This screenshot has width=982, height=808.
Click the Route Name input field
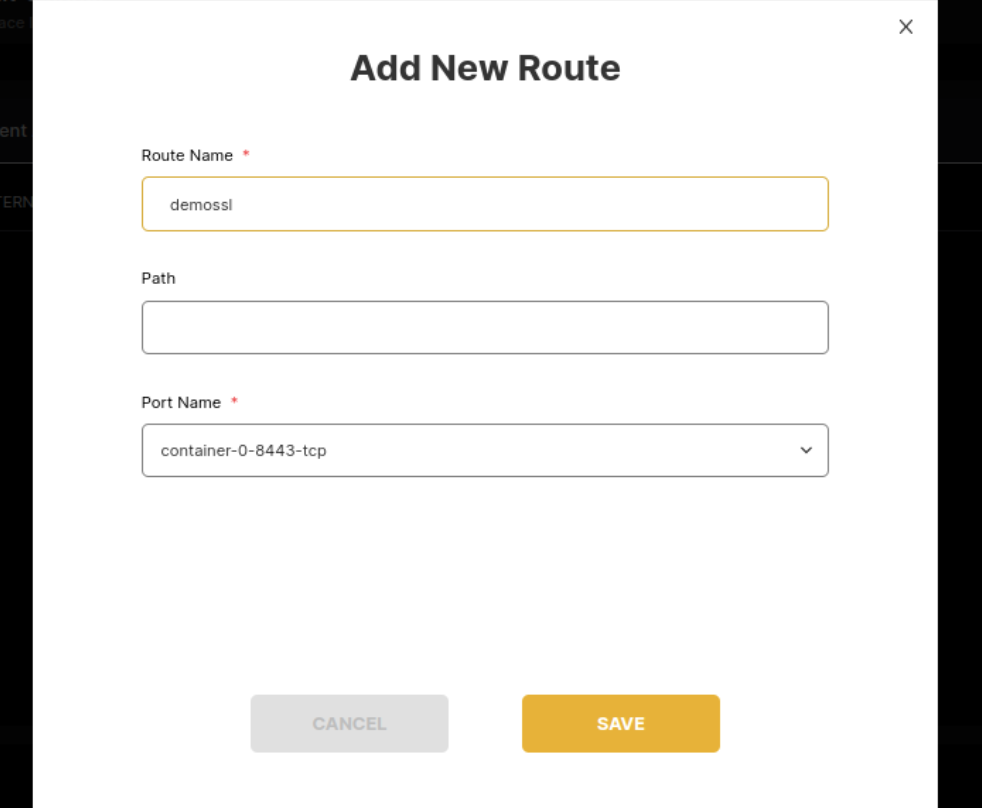485,204
